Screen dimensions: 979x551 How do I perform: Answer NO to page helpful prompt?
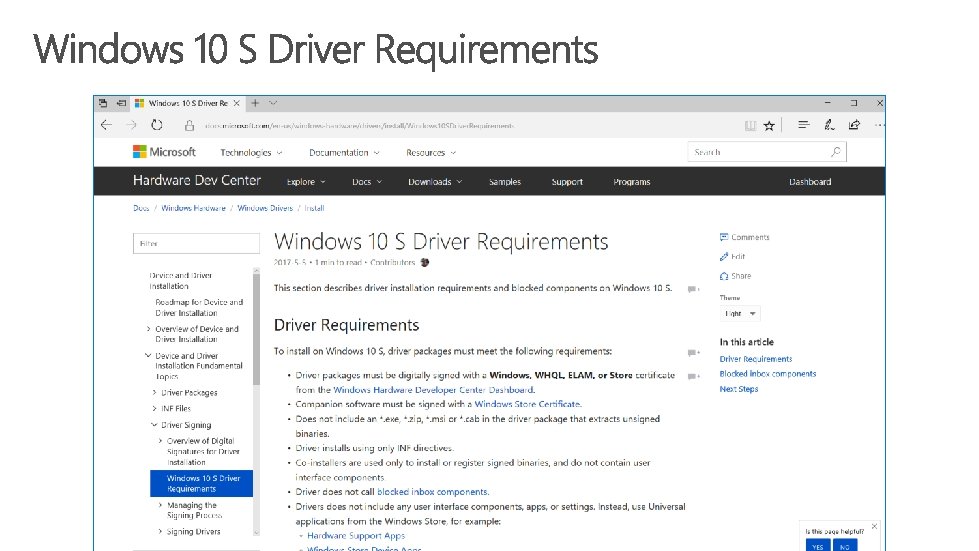point(845,546)
